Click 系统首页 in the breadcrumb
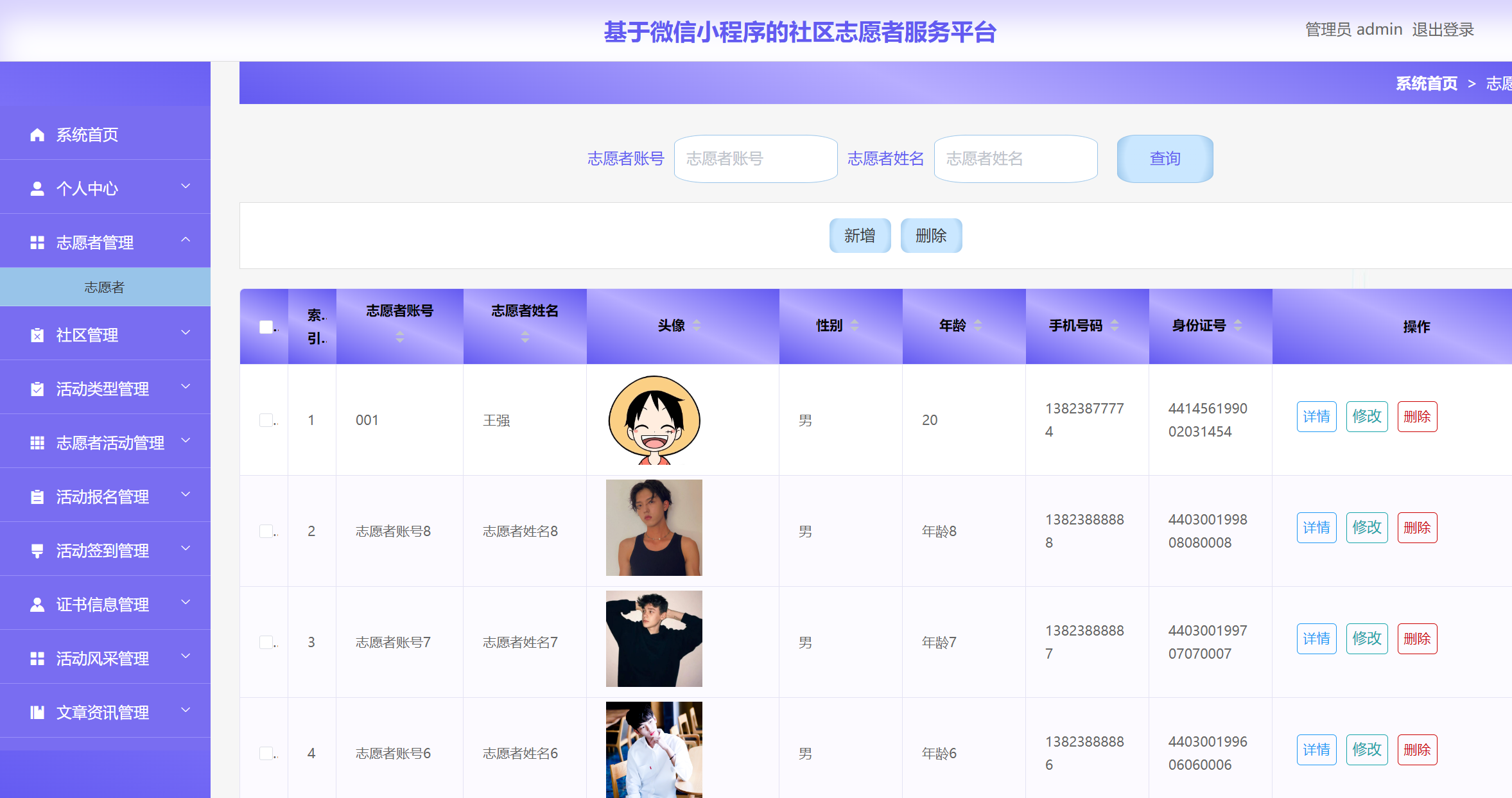The width and height of the screenshot is (1512, 798). click(x=1426, y=83)
